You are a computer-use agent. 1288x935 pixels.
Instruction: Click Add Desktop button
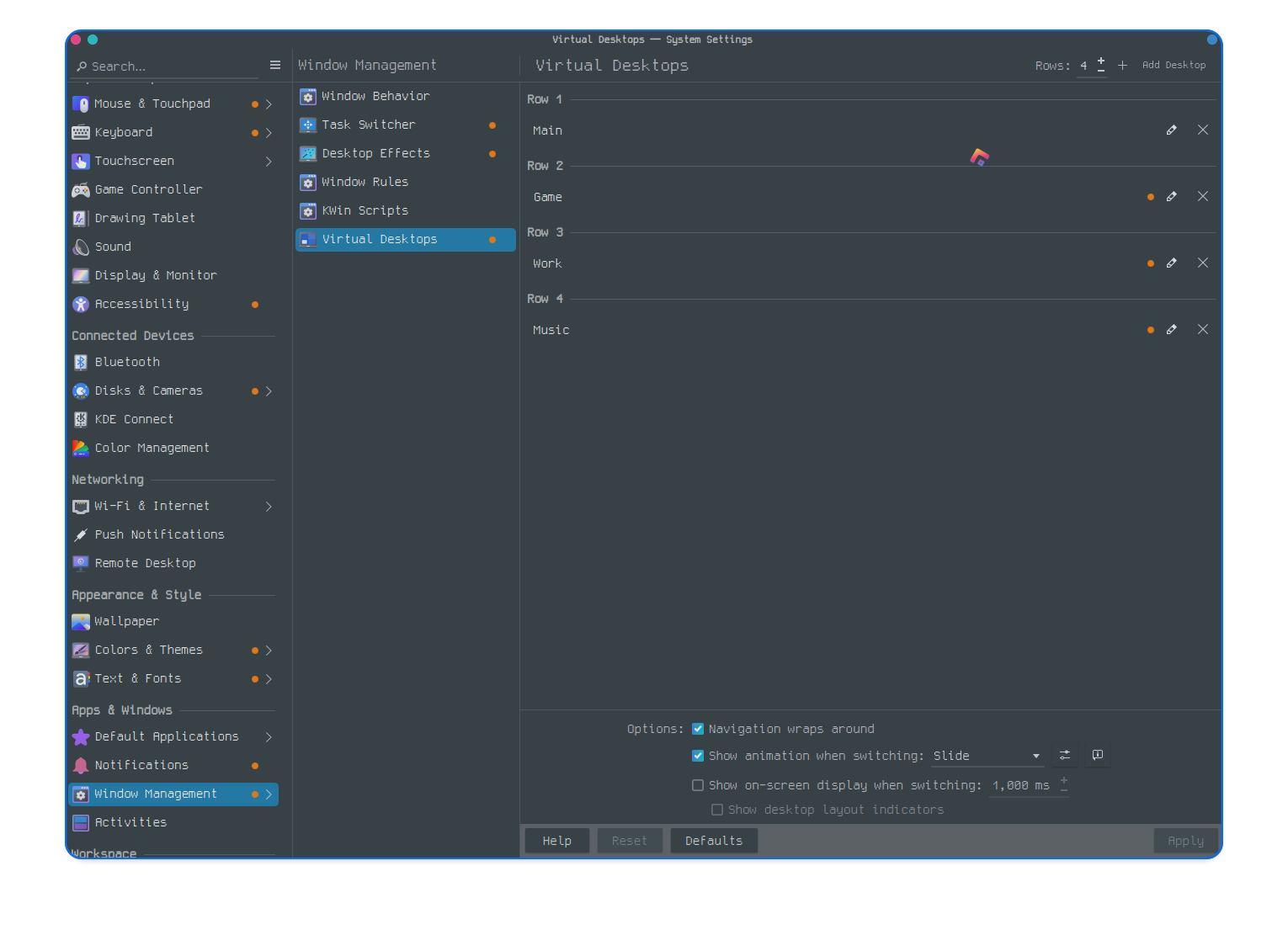tap(1163, 65)
